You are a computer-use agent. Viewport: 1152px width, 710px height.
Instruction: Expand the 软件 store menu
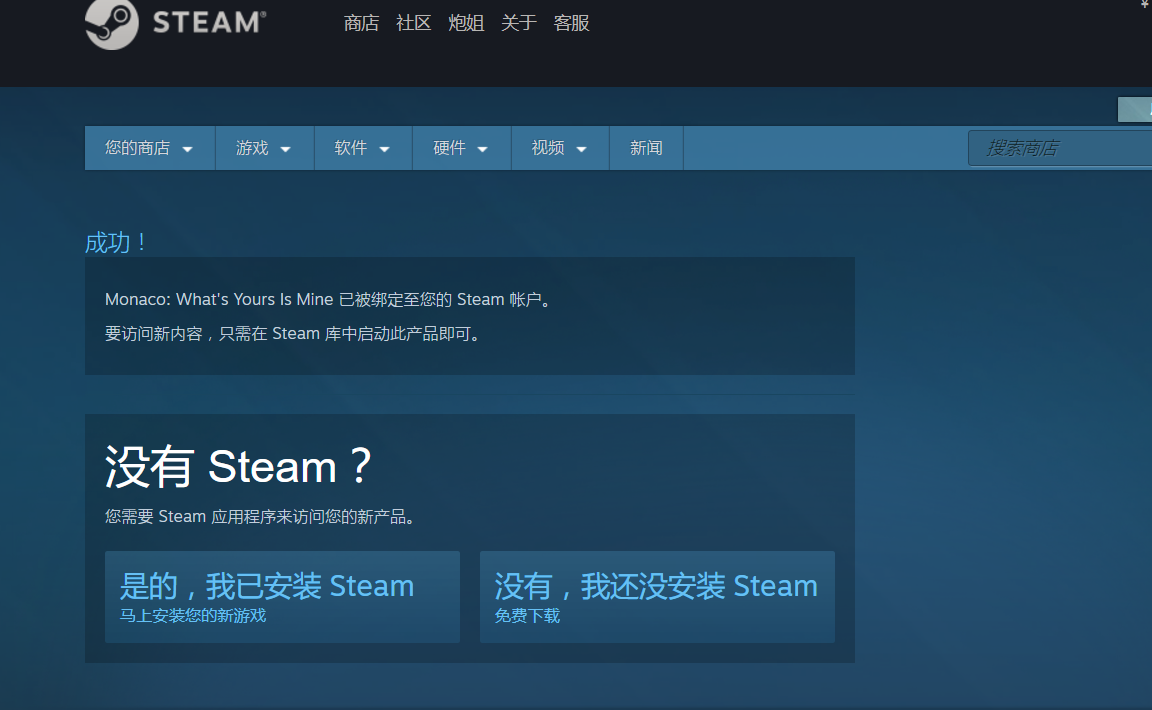pyautogui.click(x=362, y=148)
